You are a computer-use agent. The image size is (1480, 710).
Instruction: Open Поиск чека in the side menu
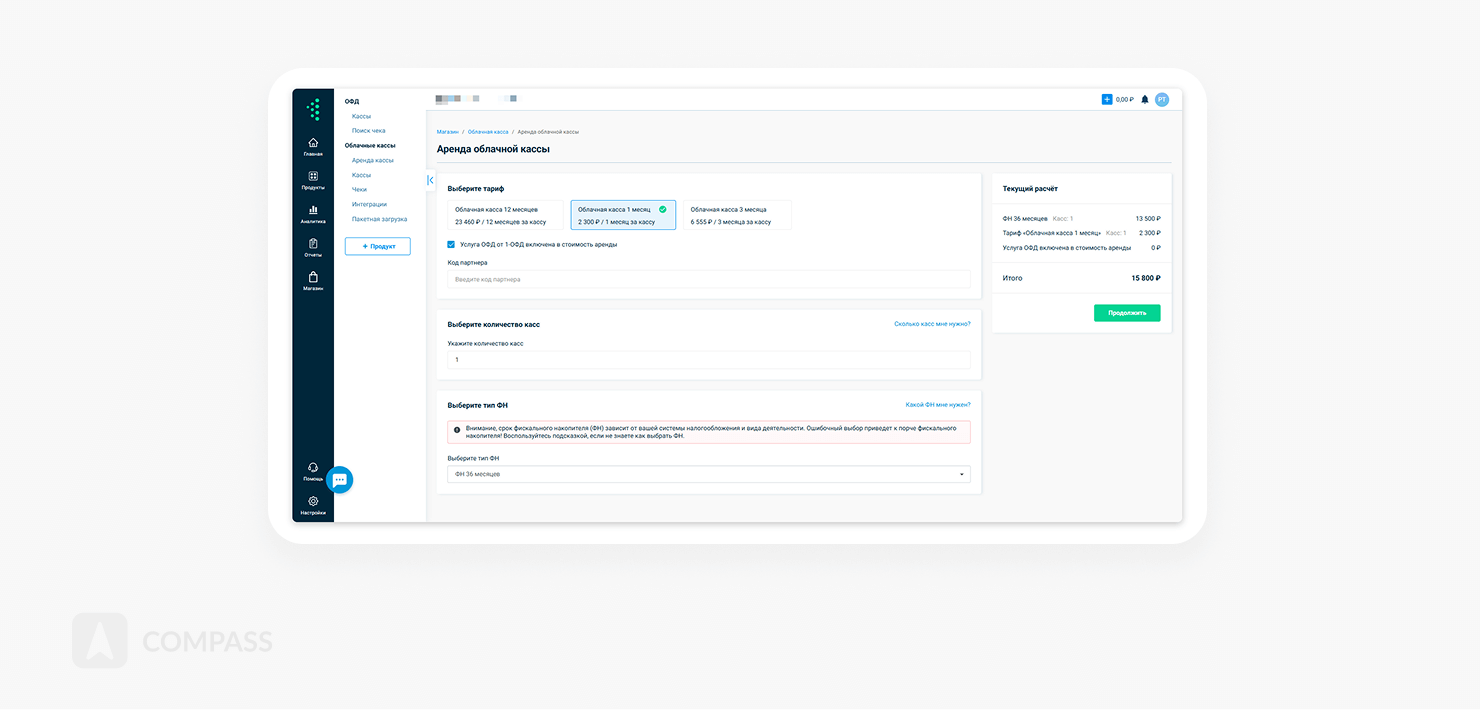tap(368, 131)
